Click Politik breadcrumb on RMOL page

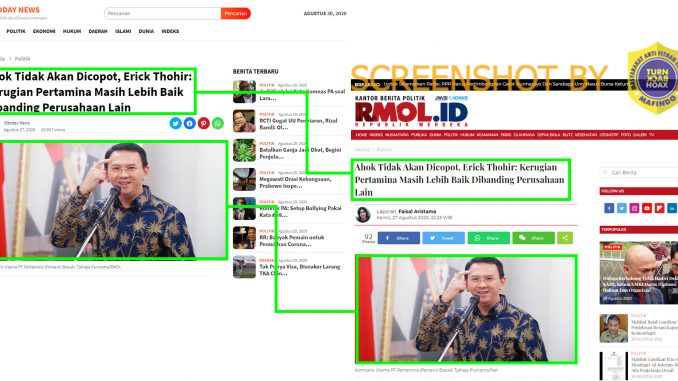click(x=384, y=150)
